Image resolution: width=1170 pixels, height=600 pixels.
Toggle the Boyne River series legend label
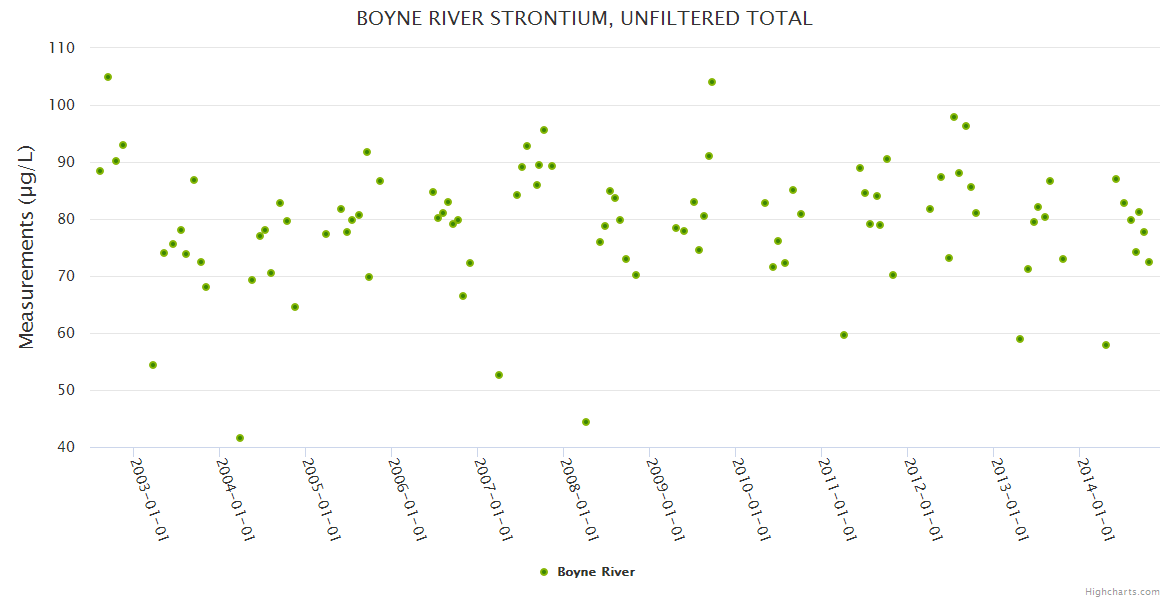[596, 572]
